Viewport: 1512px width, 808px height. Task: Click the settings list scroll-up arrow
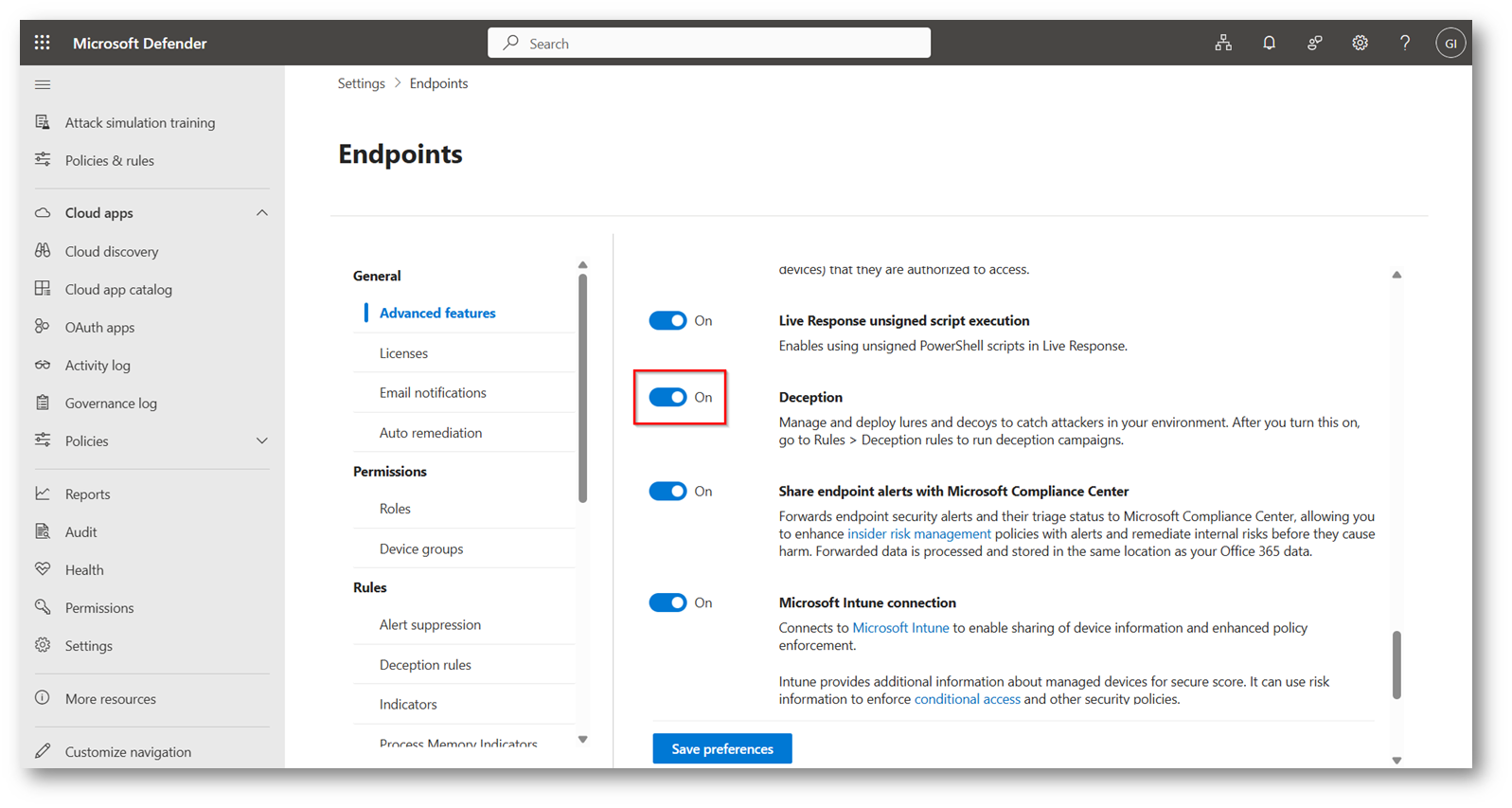click(582, 265)
